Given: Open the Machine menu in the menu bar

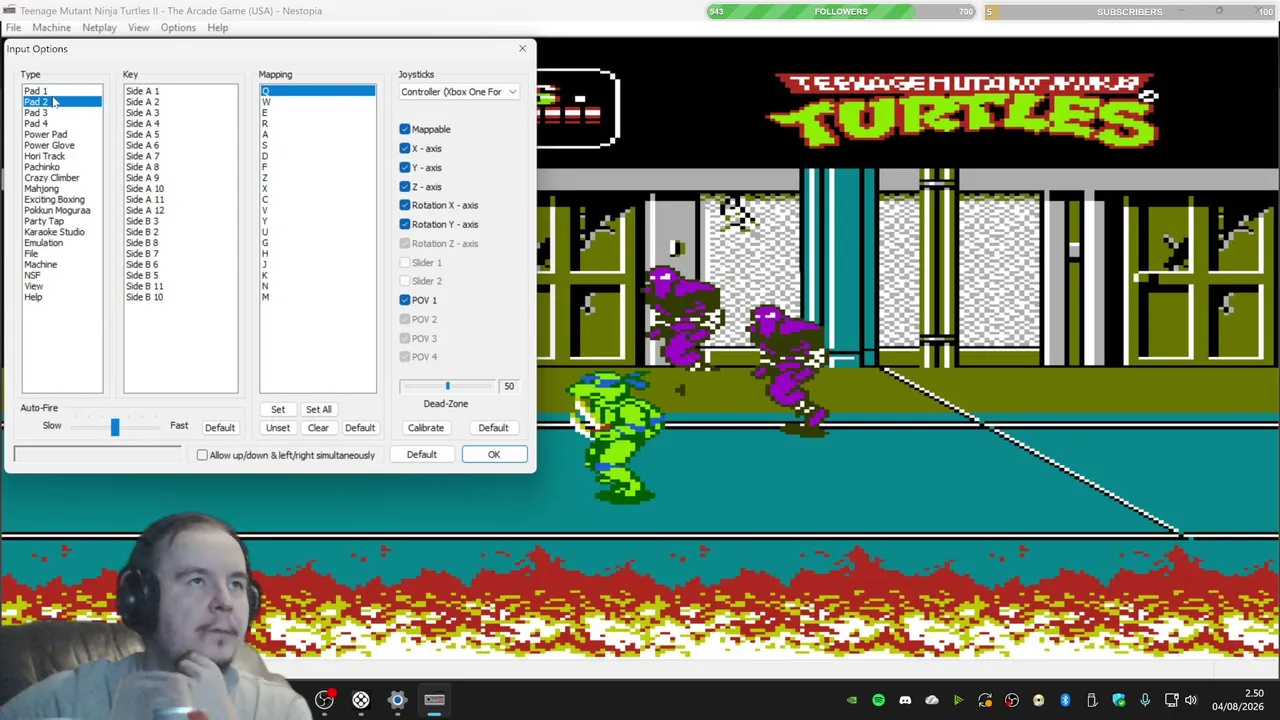Looking at the screenshot, I should click(51, 28).
